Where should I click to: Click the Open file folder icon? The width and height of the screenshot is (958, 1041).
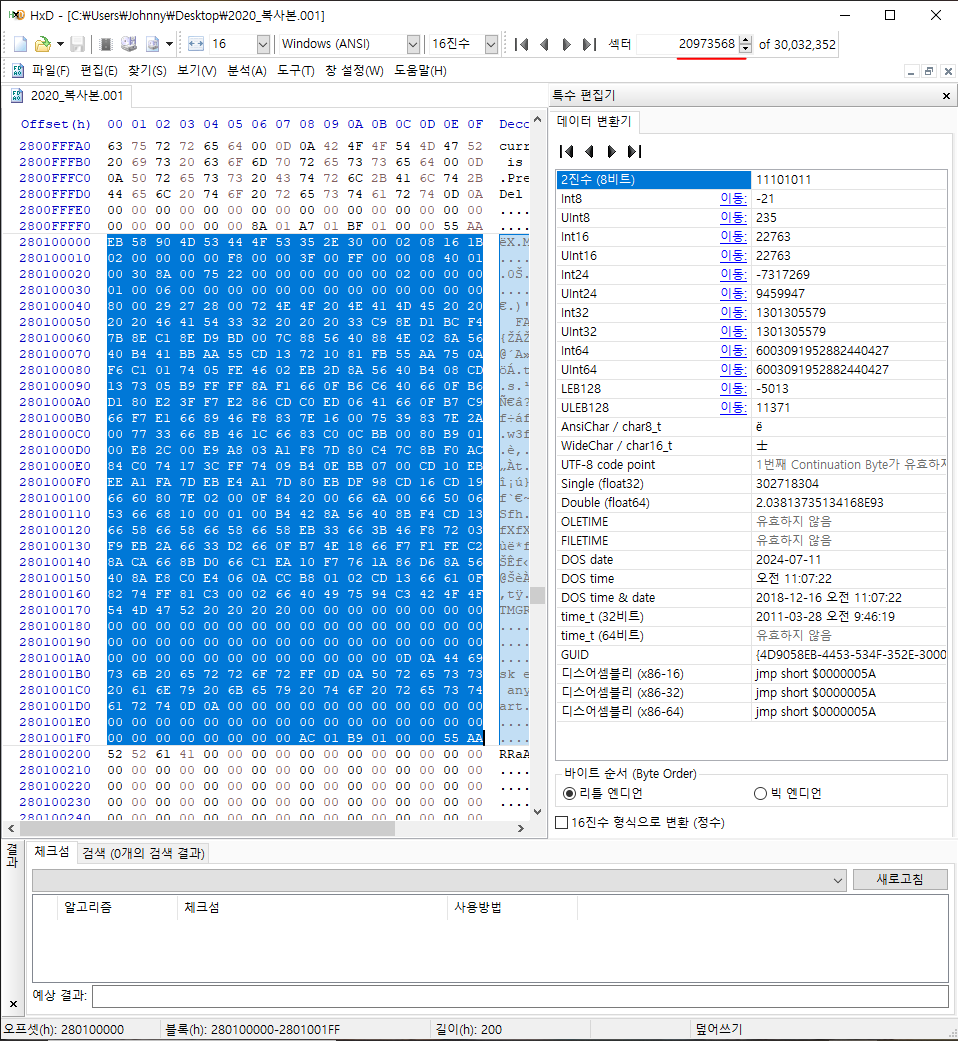42,44
